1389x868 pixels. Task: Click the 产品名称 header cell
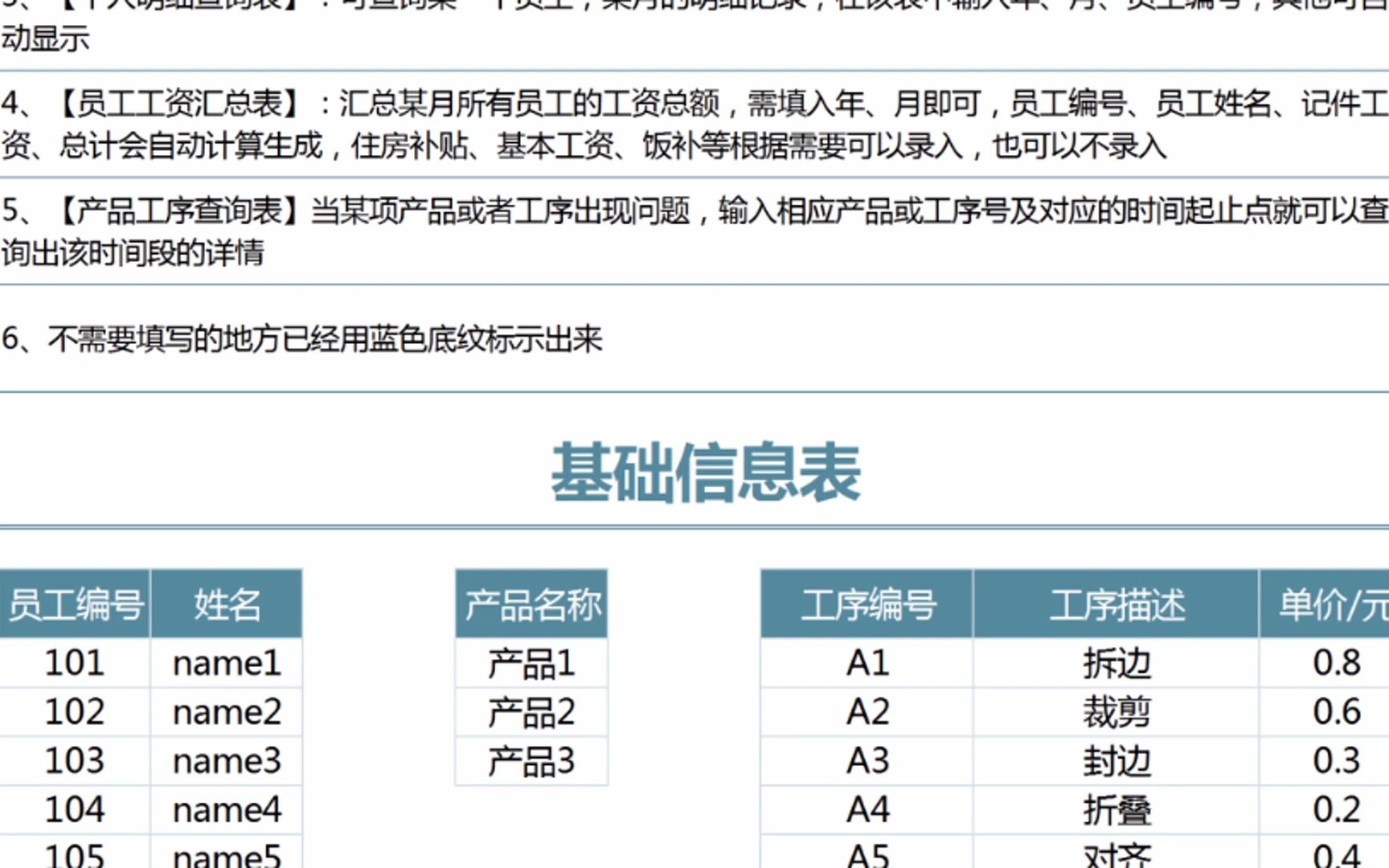[531, 604]
